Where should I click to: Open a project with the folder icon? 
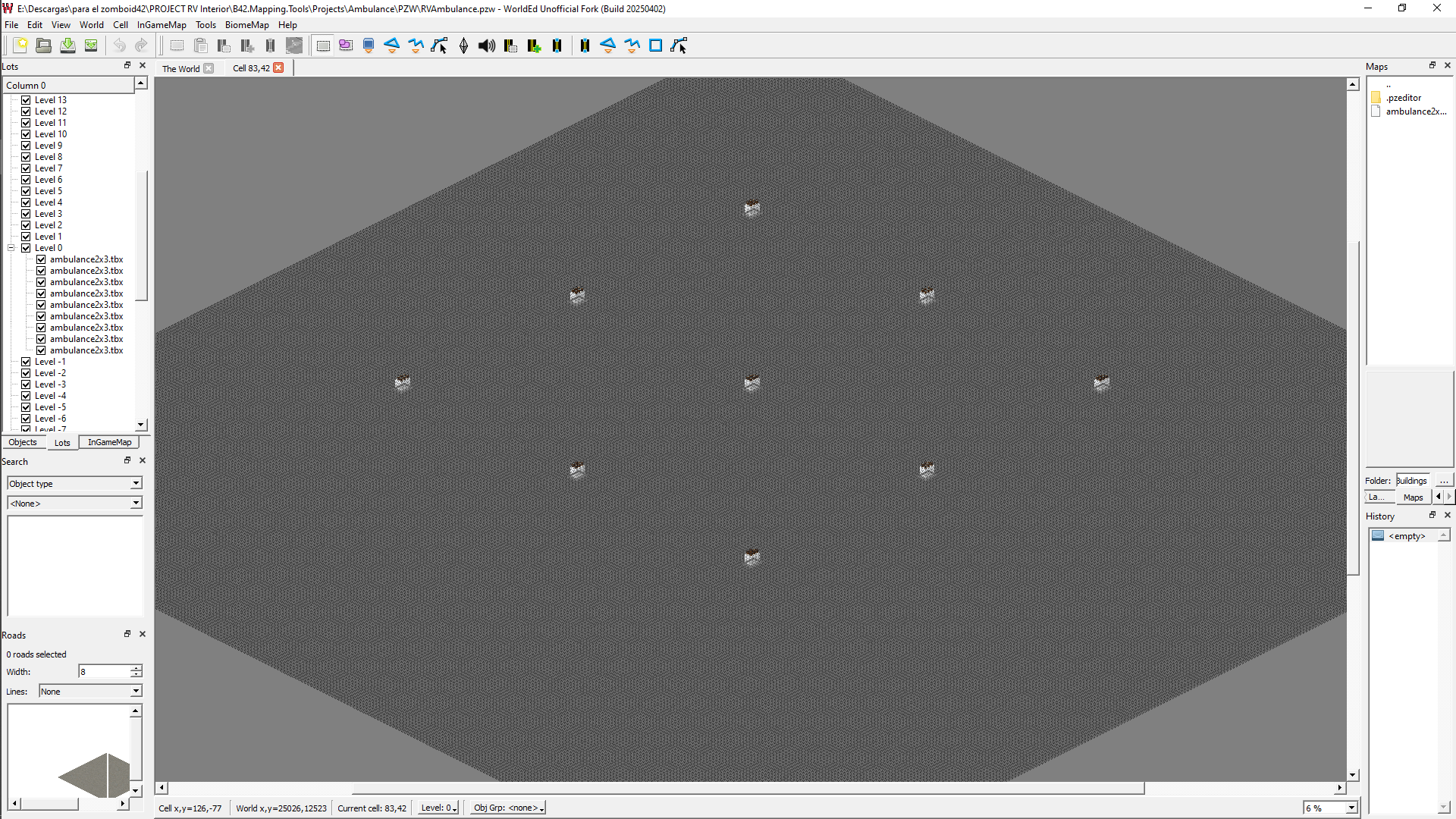point(44,45)
